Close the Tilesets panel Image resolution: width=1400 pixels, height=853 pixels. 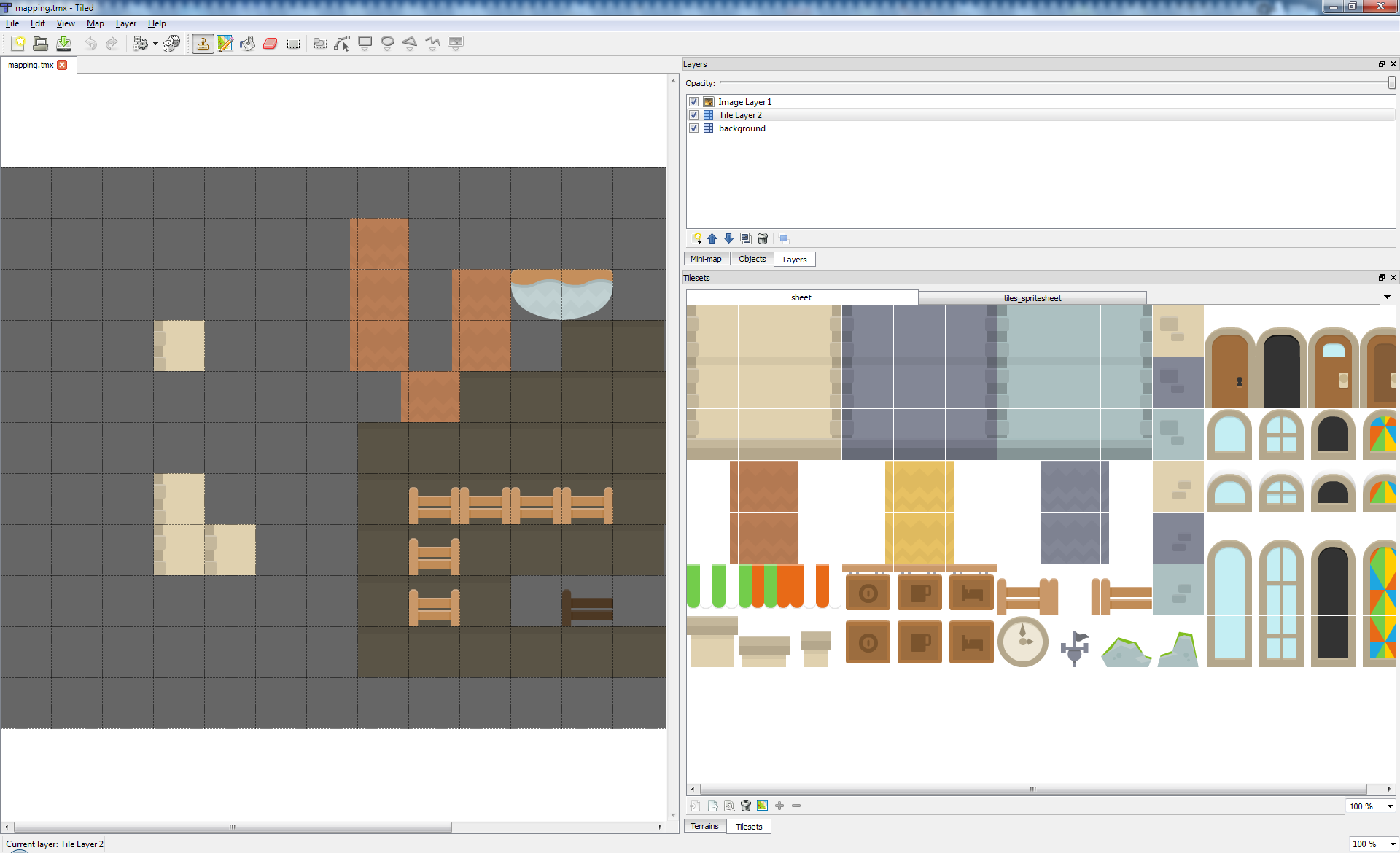coord(1393,278)
